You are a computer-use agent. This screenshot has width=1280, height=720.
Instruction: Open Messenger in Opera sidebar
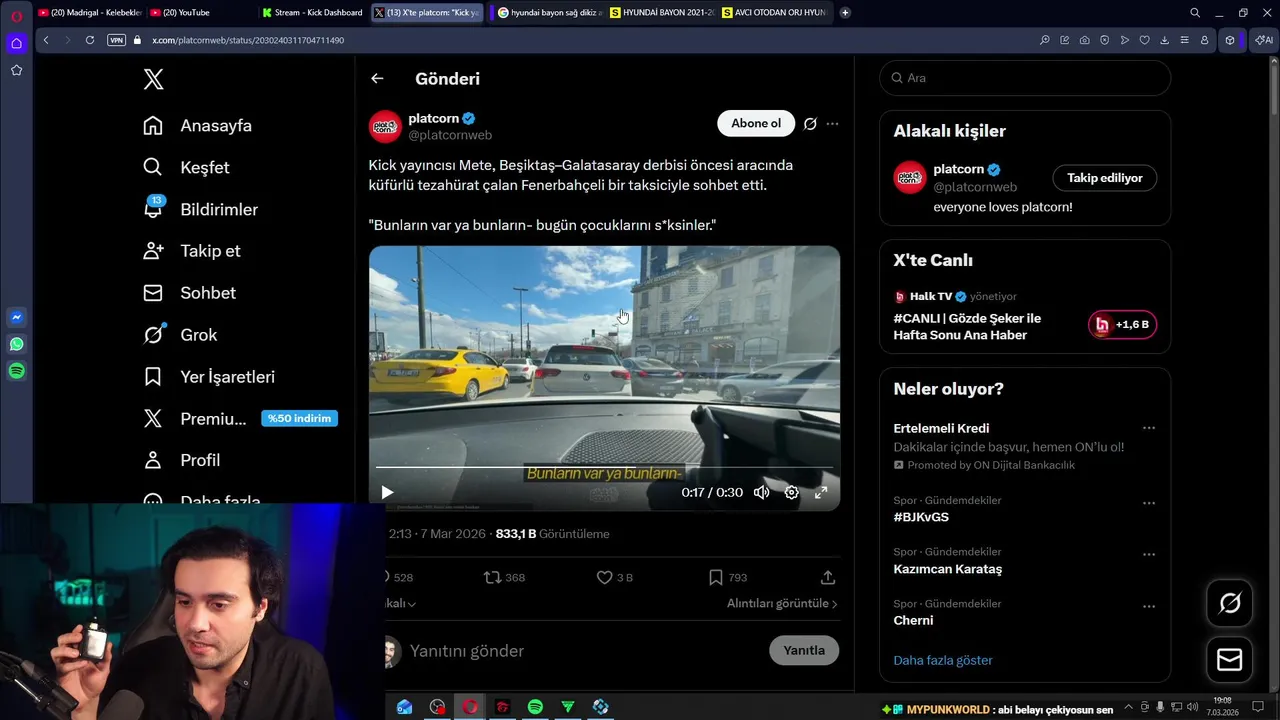pyautogui.click(x=16, y=317)
